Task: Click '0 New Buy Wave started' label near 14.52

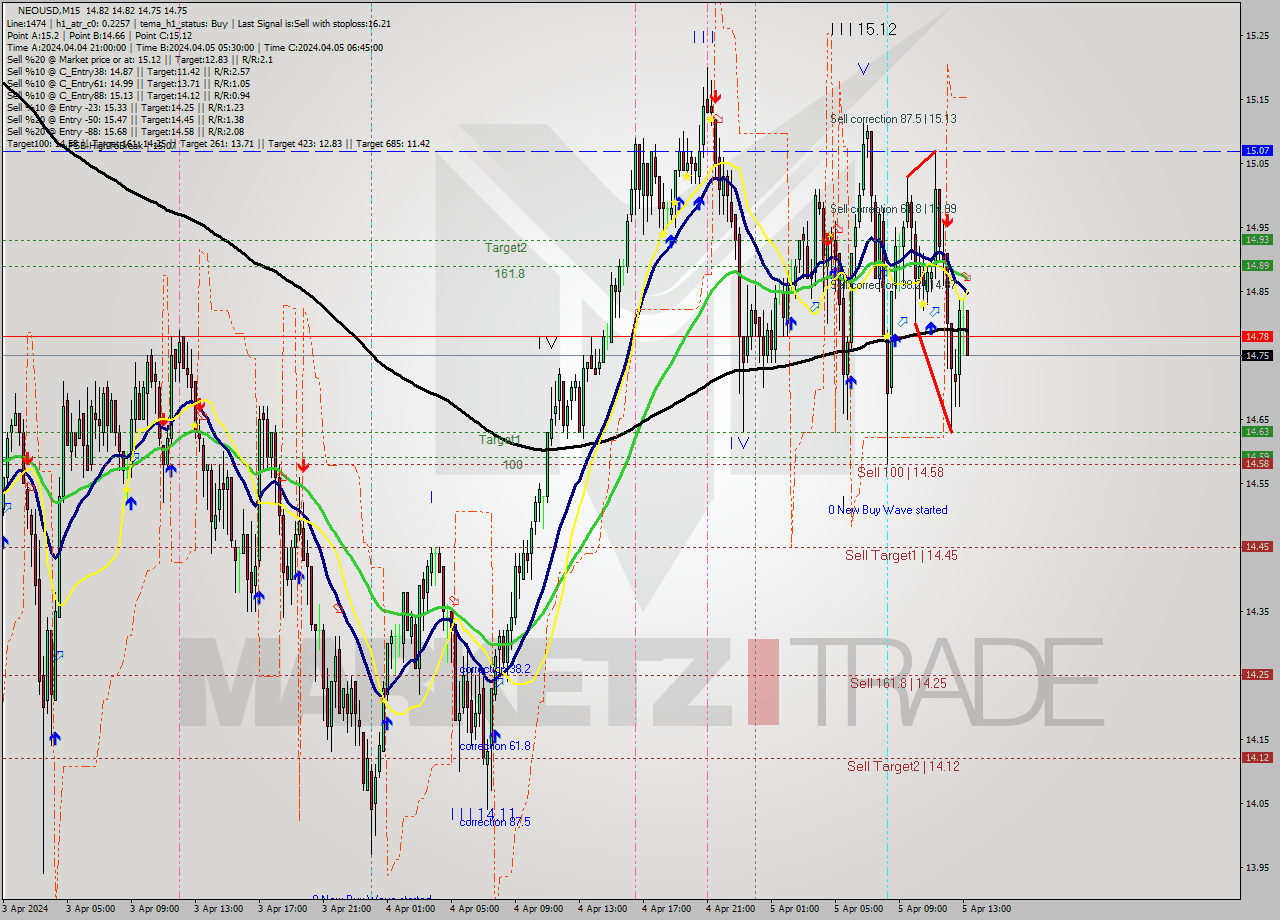Action: coord(888,510)
